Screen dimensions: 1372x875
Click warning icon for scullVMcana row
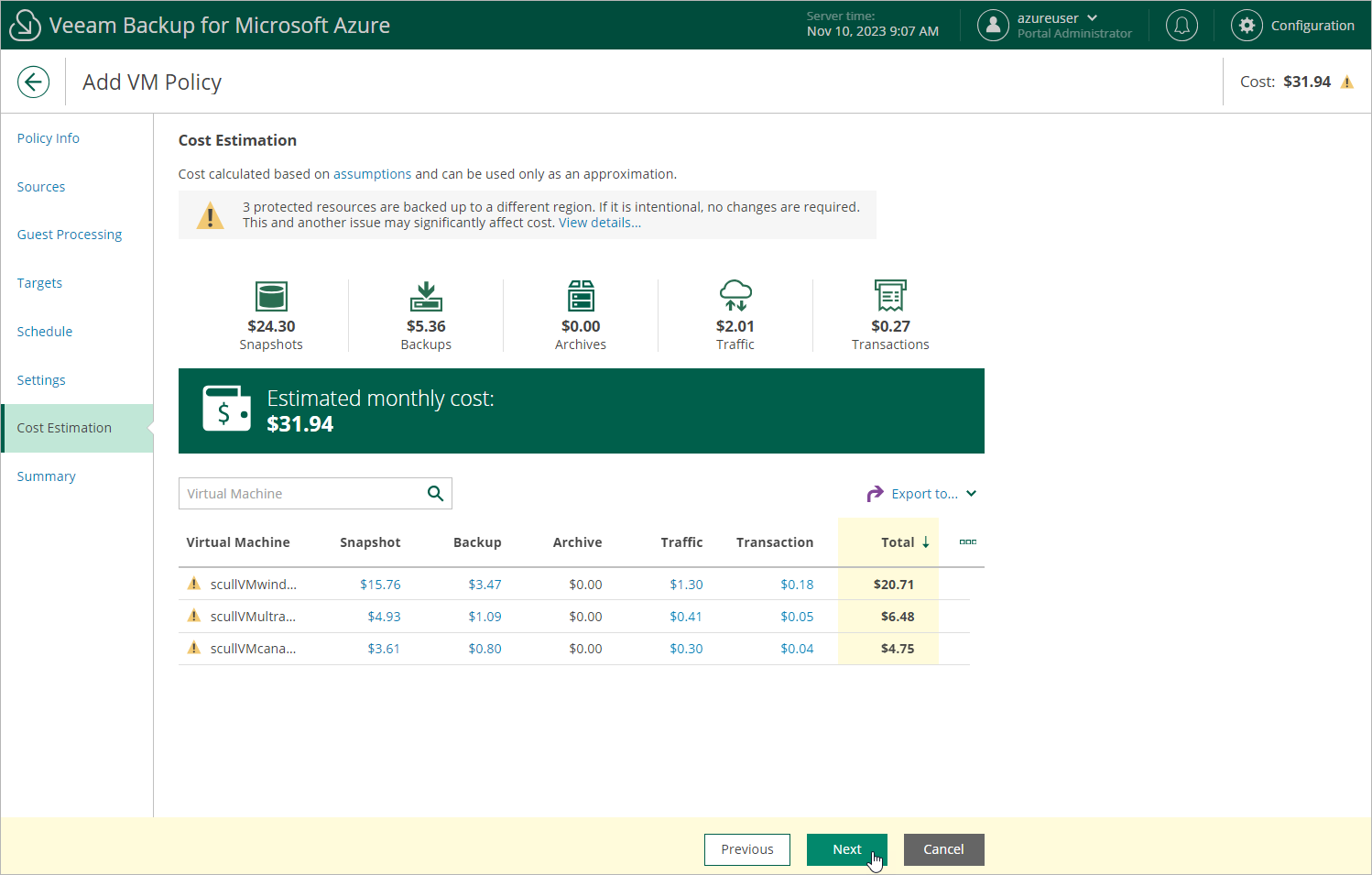194,648
